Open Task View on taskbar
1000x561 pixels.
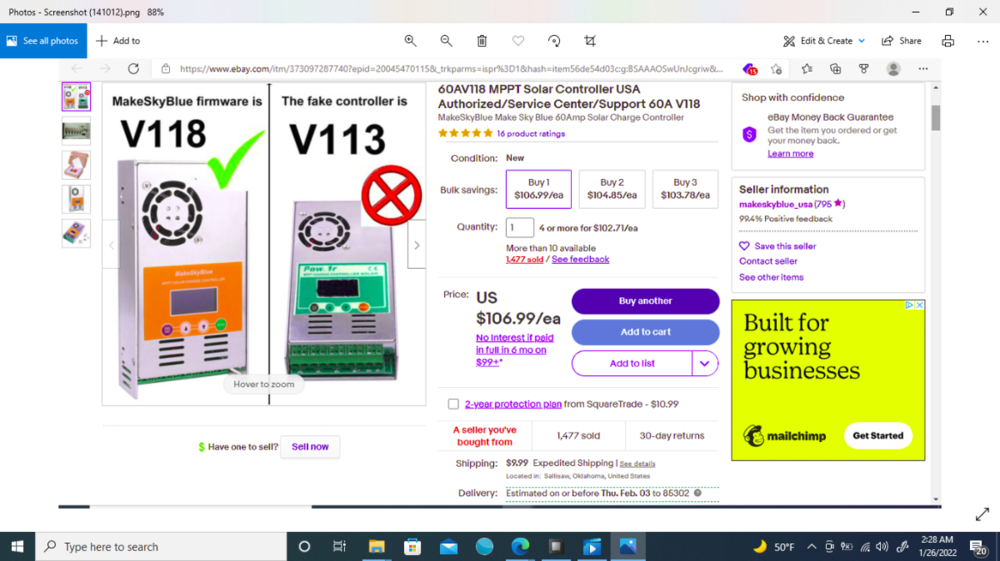339,547
